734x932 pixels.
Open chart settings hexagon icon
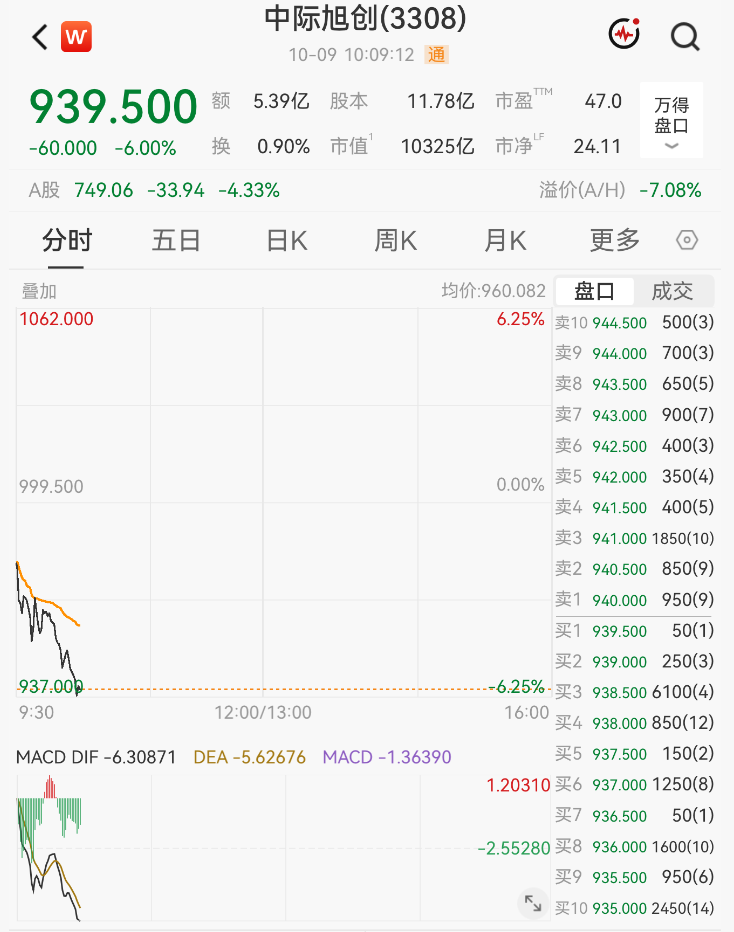click(686, 240)
